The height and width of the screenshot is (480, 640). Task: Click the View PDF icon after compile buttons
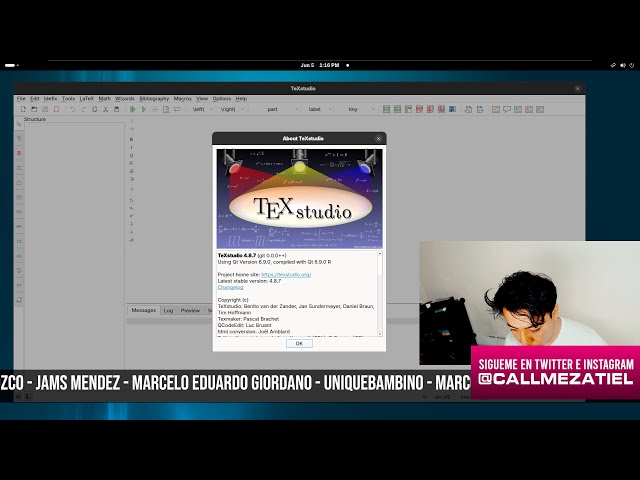[x=166, y=109]
